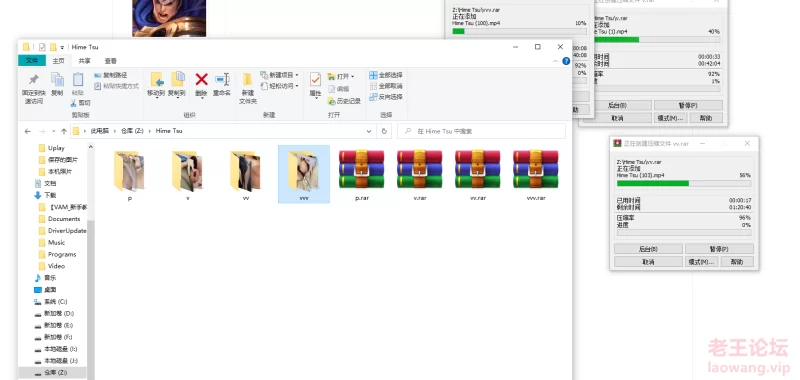Click 仓库 (Z:) in the address breadcrumb
This screenshot has height=380, width=800.
click(x=133, y=131)
